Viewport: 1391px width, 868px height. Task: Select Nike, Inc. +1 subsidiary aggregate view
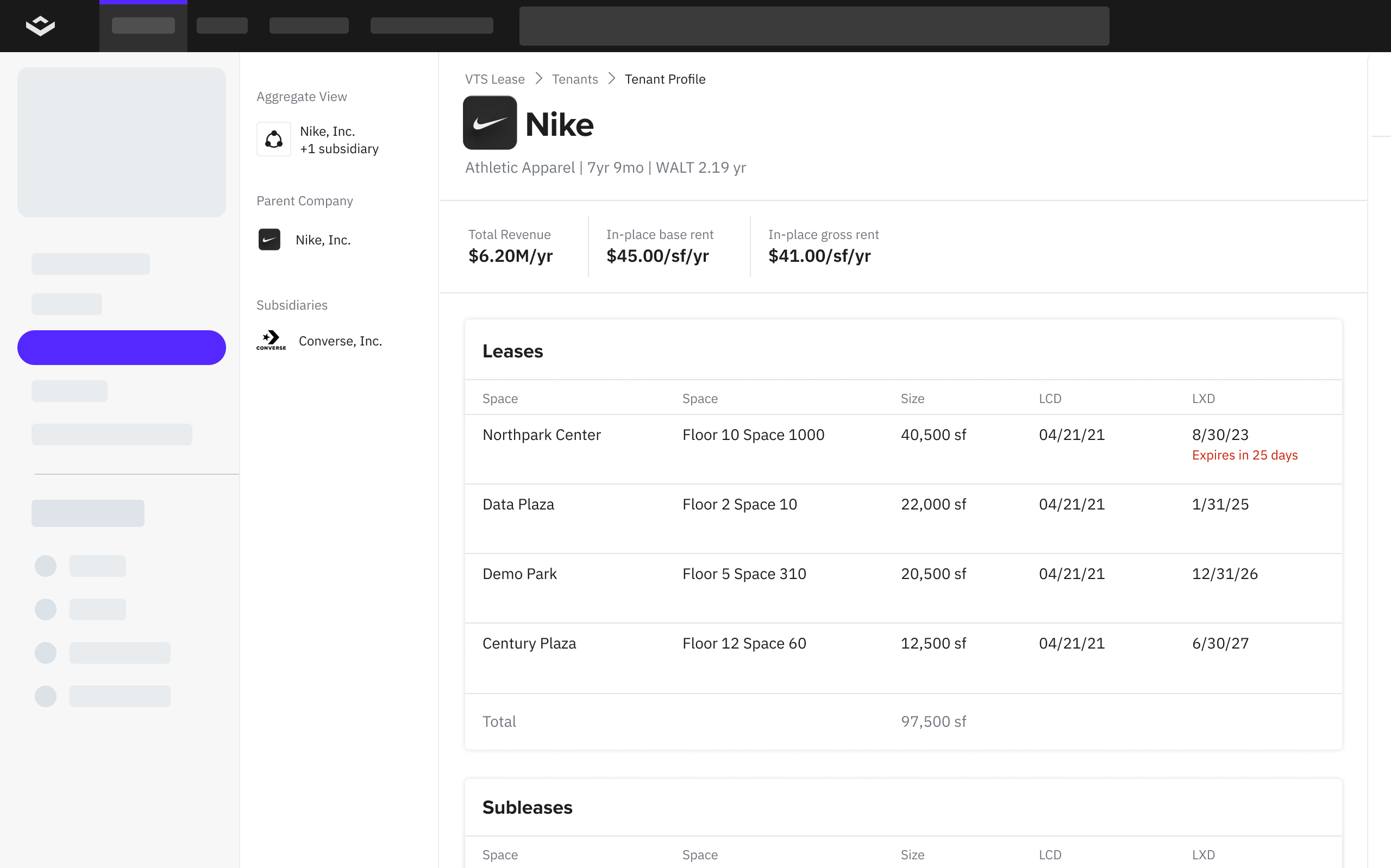[x=339, y=140]
